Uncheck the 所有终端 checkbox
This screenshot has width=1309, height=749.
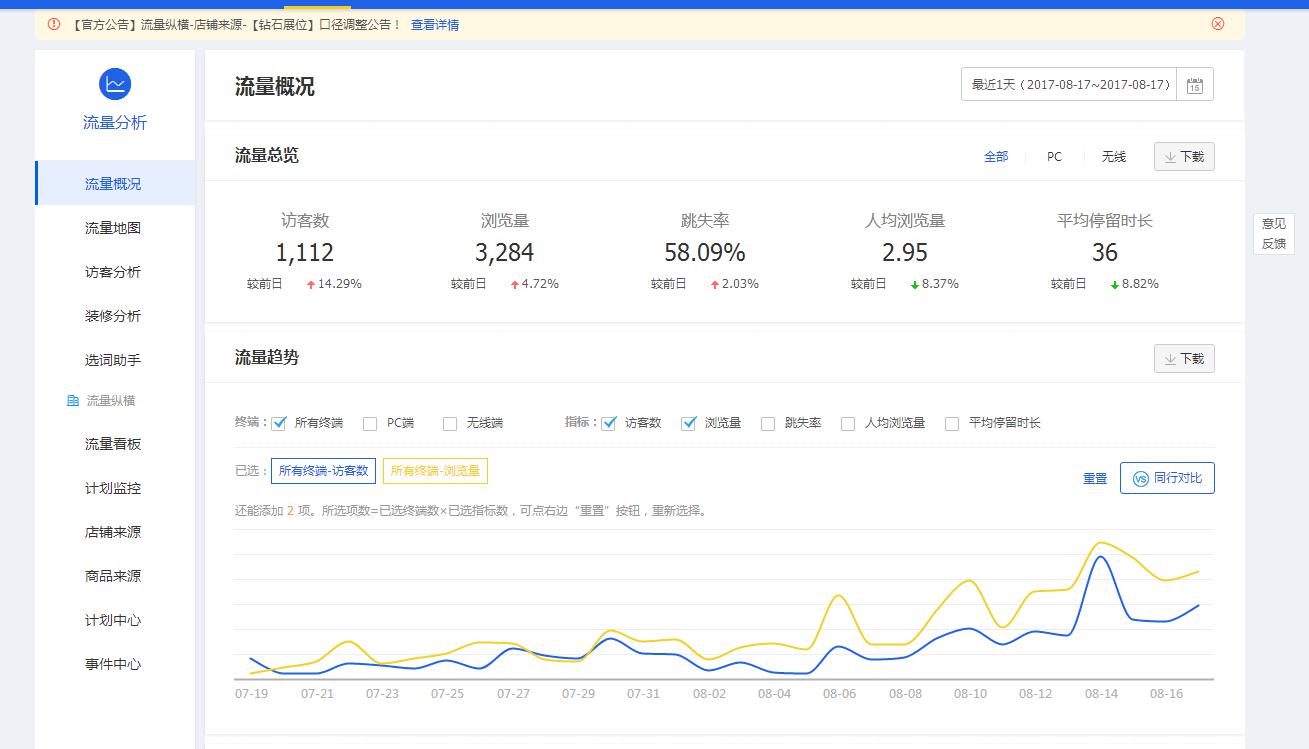[279, 423]
